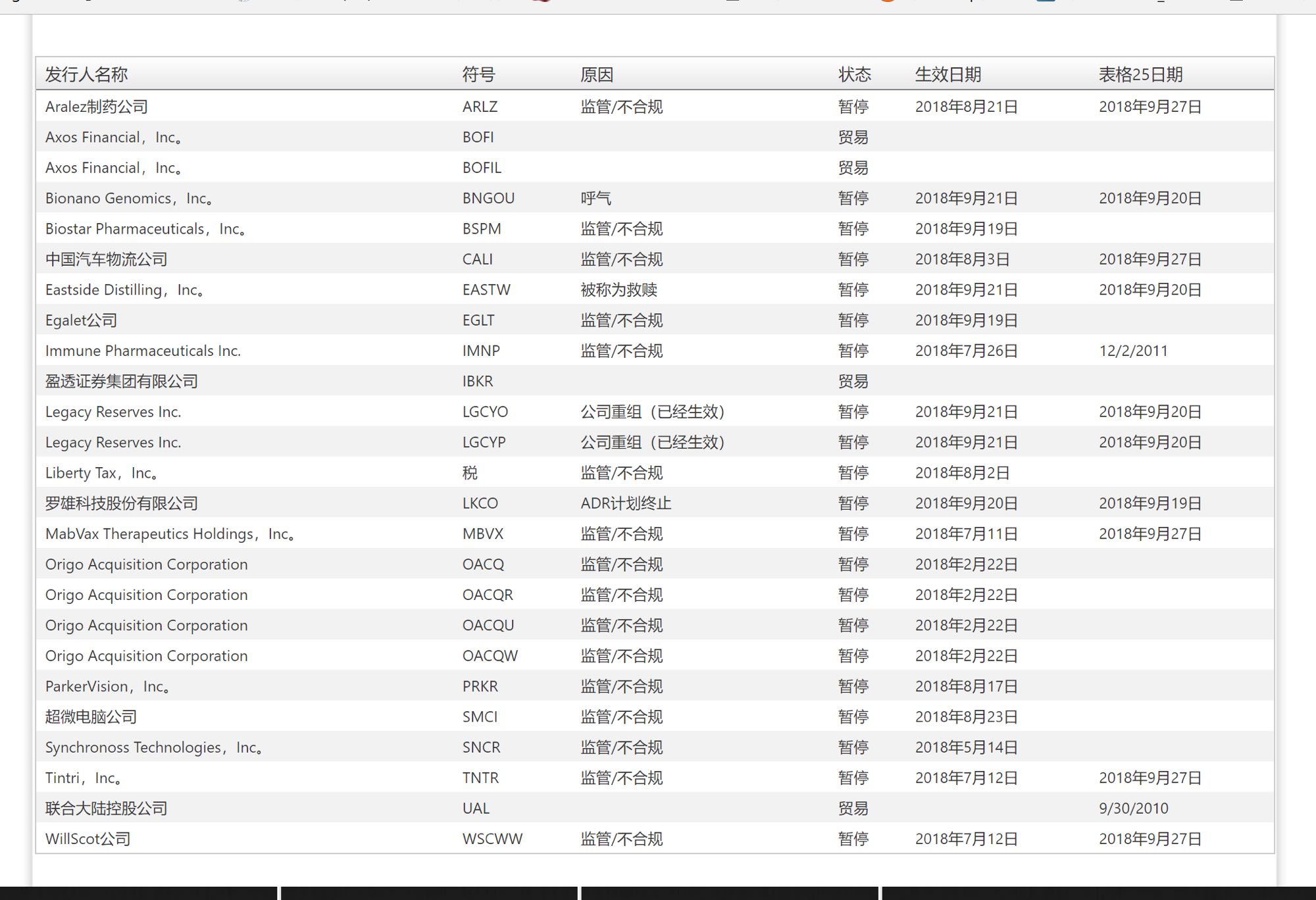1316x900 pixels.
Task: Click the IMNP symbol cell
Action: [481, 351]
